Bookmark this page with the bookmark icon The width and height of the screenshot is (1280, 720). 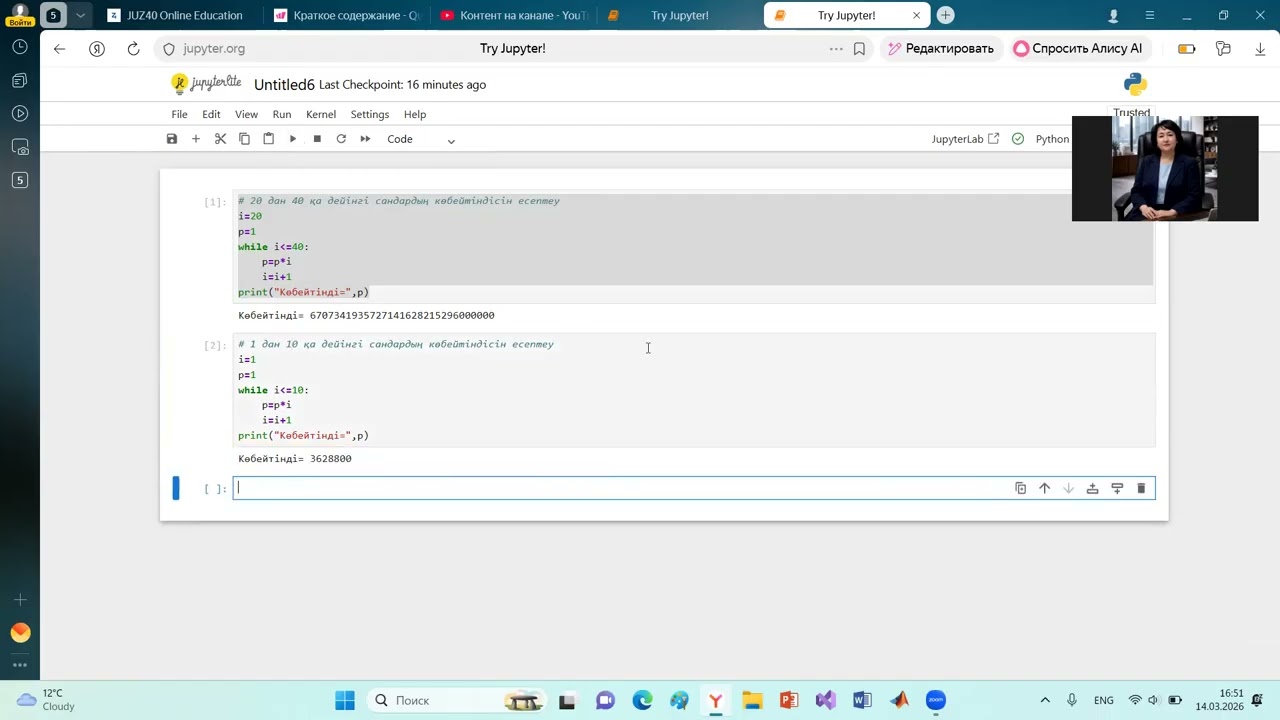tap(859, 49)
